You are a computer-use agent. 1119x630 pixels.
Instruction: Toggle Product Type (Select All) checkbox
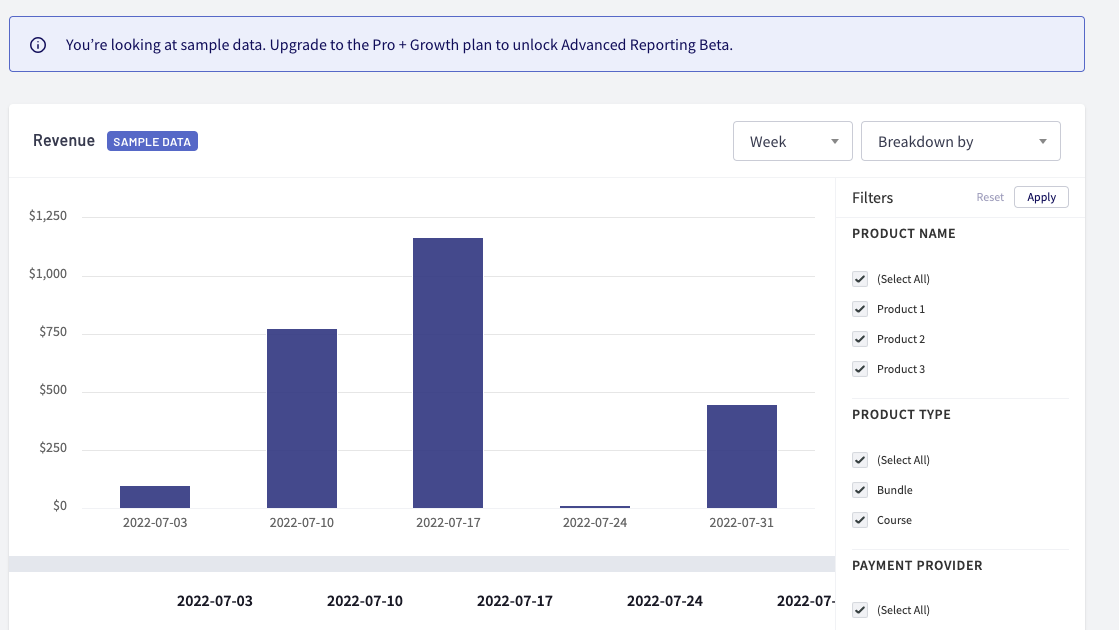click(860, 460)
